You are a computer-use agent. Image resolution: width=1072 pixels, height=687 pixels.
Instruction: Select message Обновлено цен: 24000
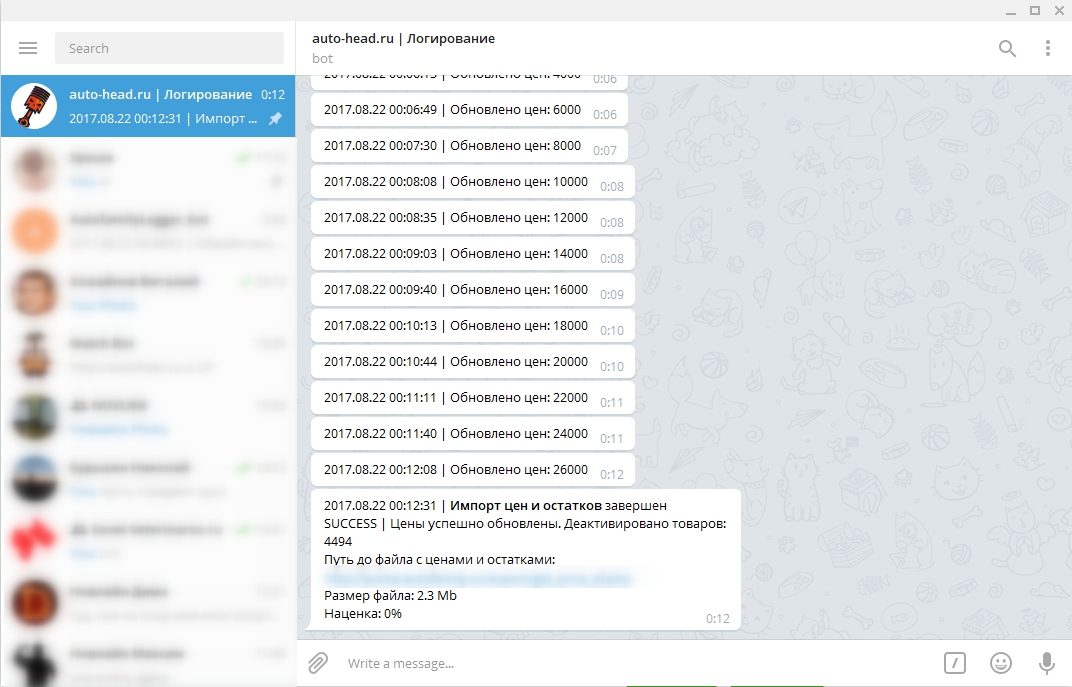click(472, 434)
